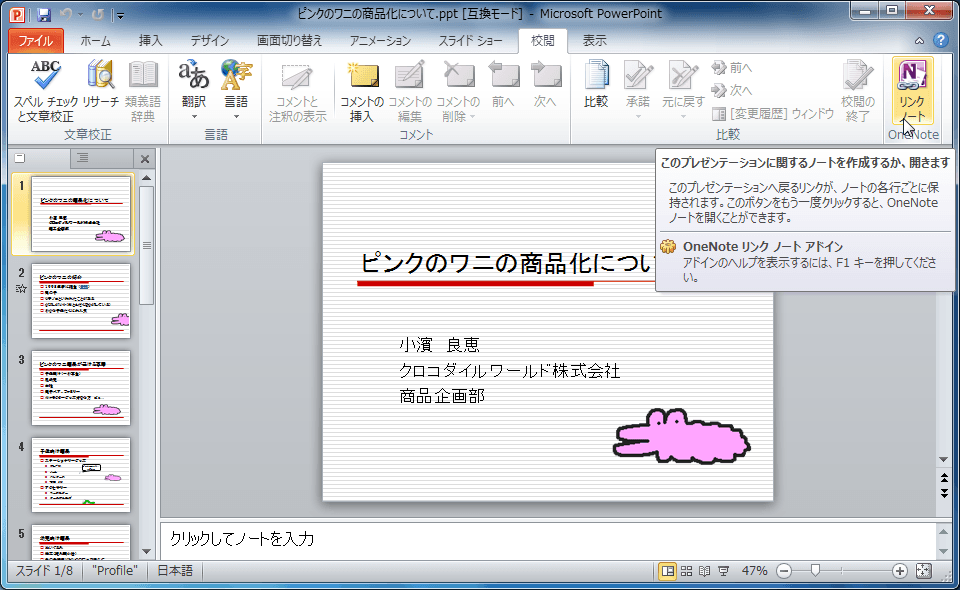The image size is (960, 590).
Task: Open the Translate (翻訳) dropdown
Action: (194, 91)
